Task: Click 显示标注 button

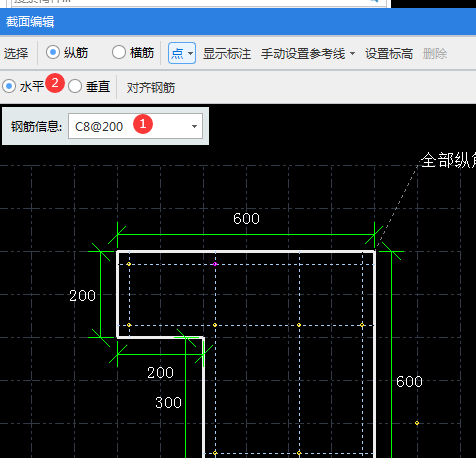Action: click(227, 53)
